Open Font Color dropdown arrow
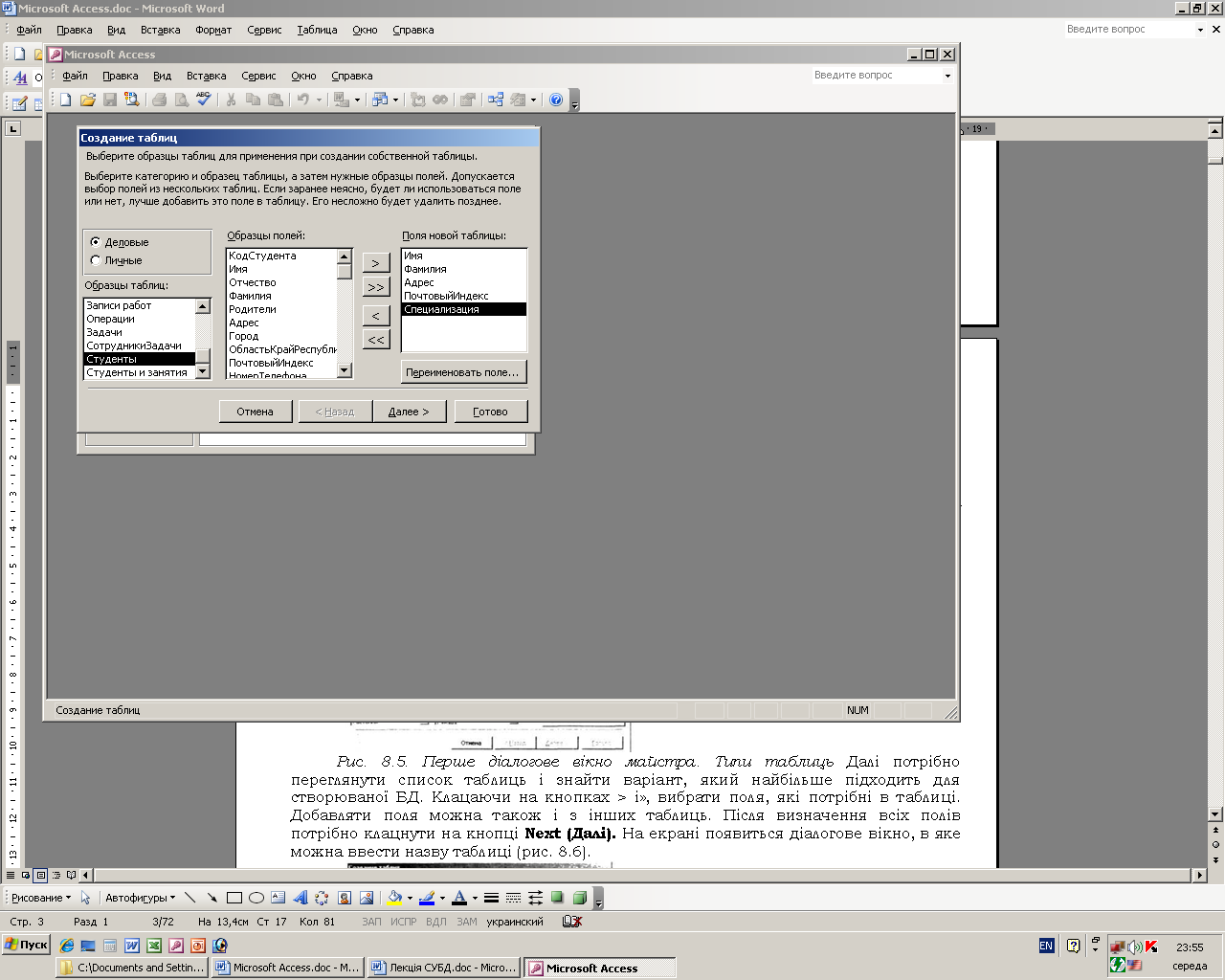 475,898
